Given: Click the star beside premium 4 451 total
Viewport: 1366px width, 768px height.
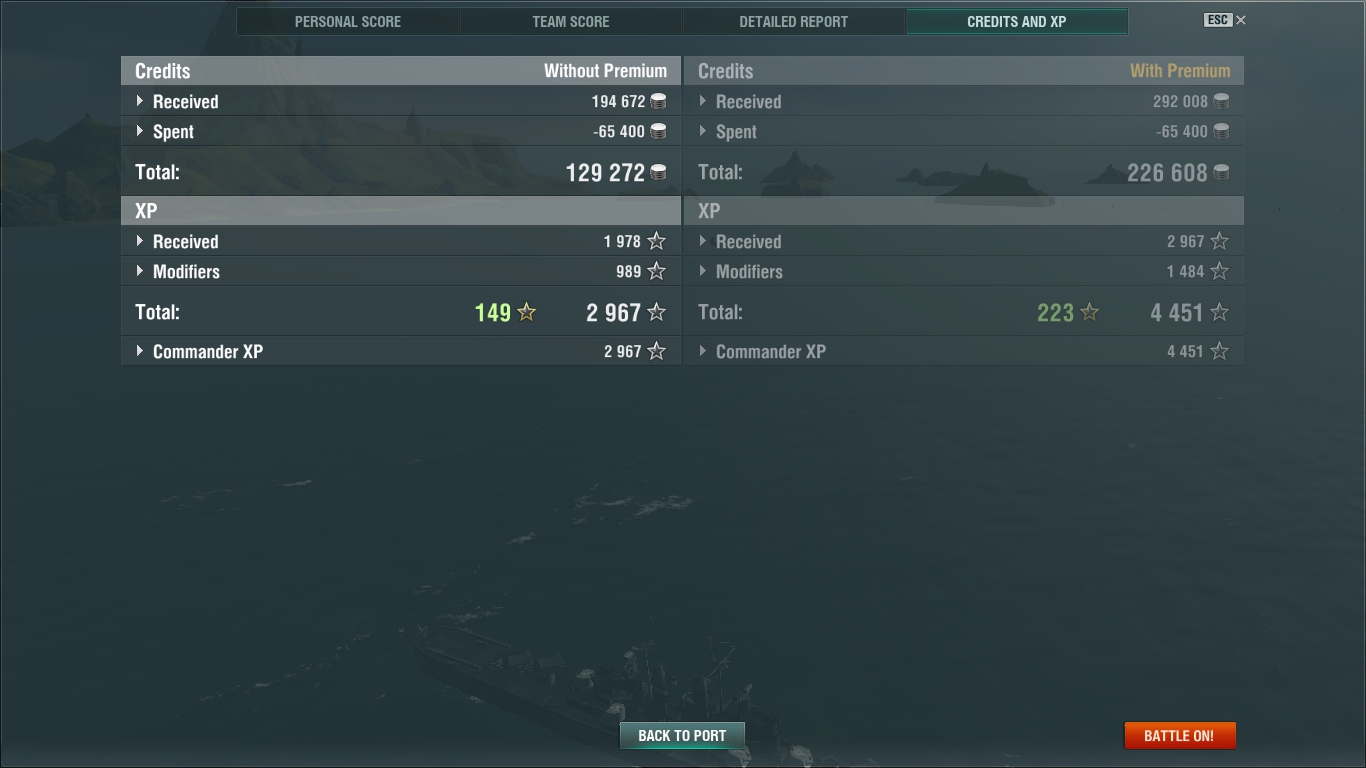Looking at the screenshot, I should (1219, 312).
